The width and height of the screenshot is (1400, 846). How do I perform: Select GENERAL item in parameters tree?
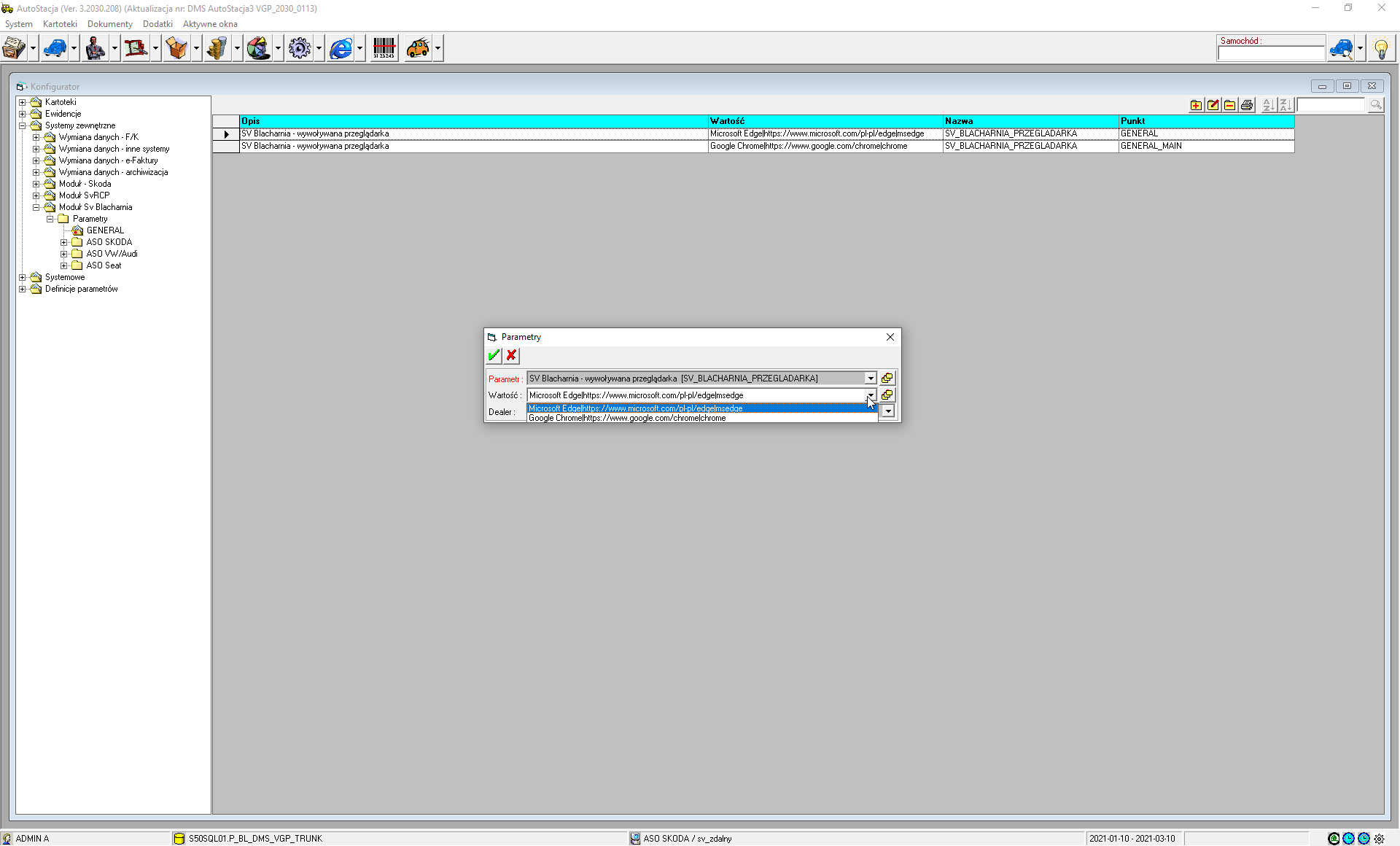tap(105, 230)
